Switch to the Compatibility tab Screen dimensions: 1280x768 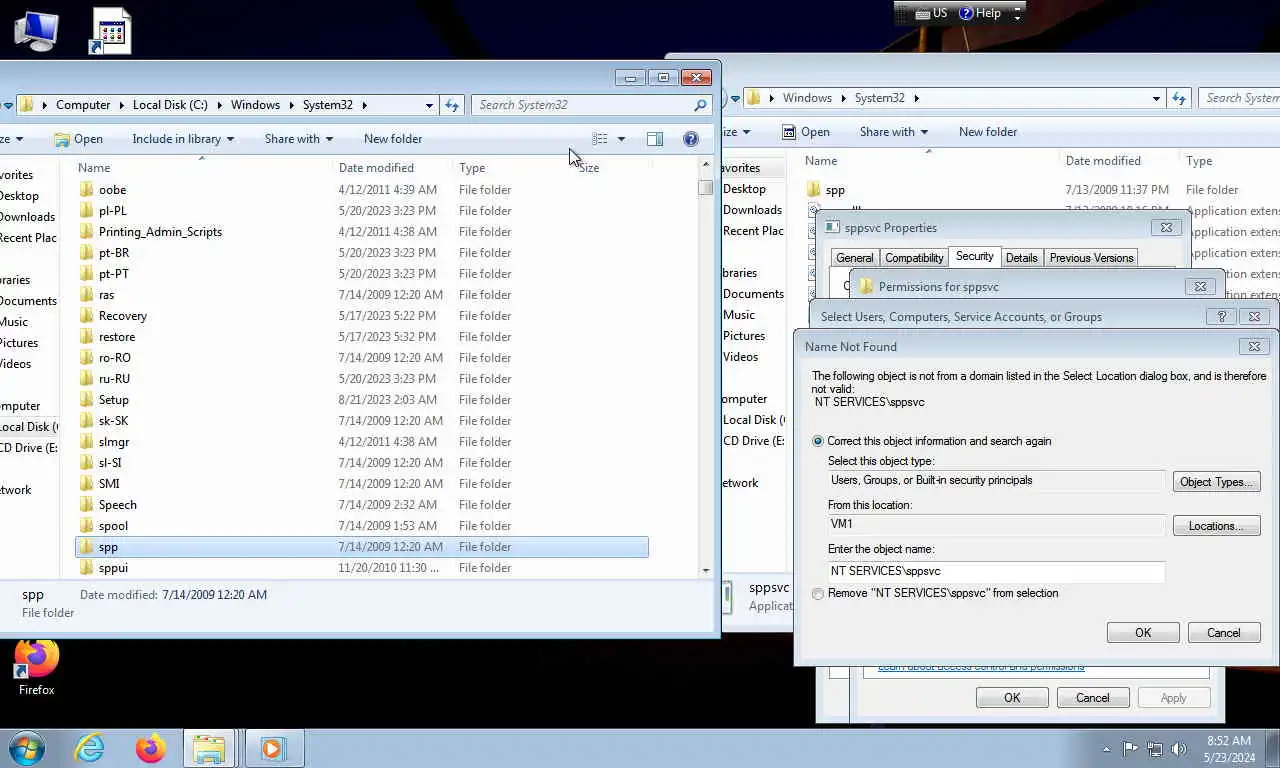point(914,258)
